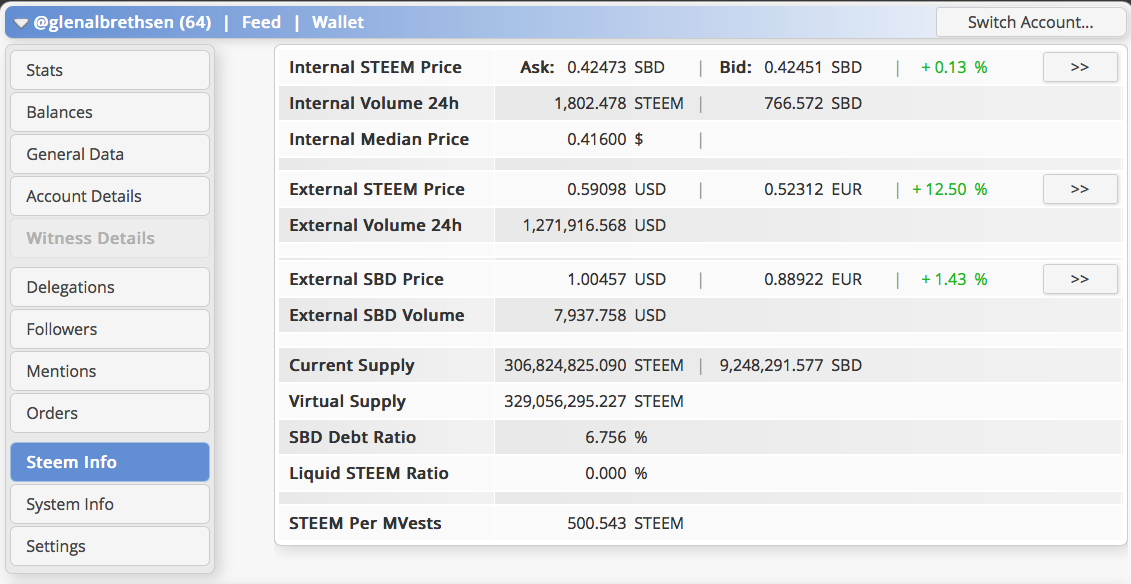
Task: Click the External SBD Price label
Action: coord(366,279)
